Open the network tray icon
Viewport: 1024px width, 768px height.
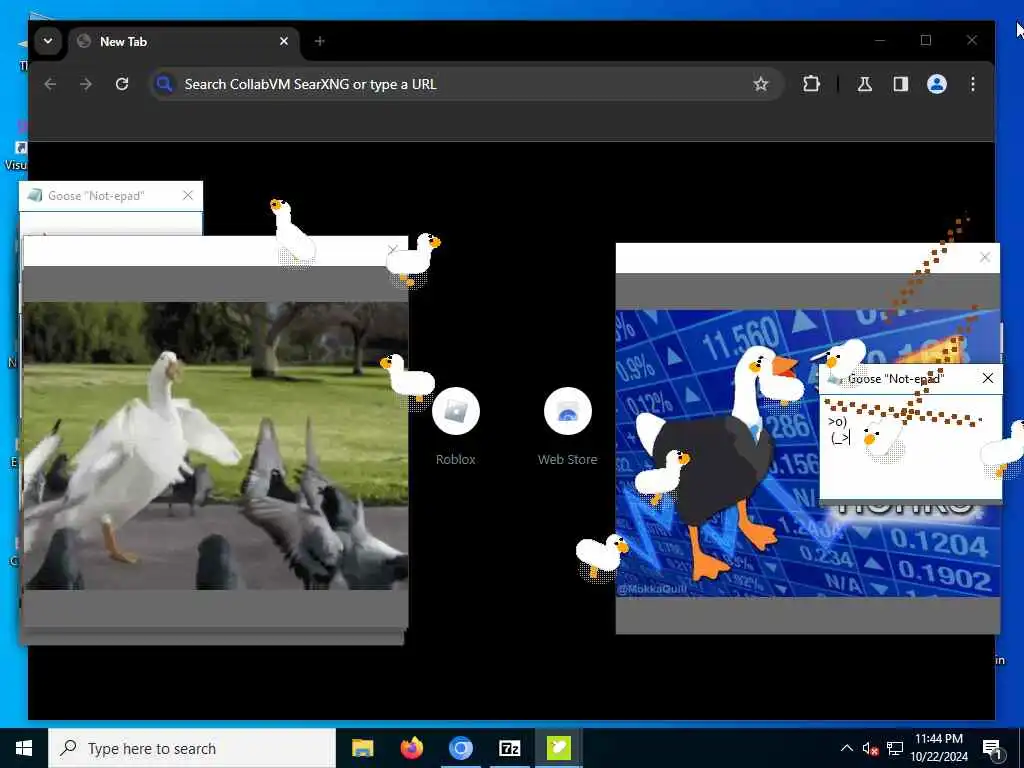[x=895, y=748]
